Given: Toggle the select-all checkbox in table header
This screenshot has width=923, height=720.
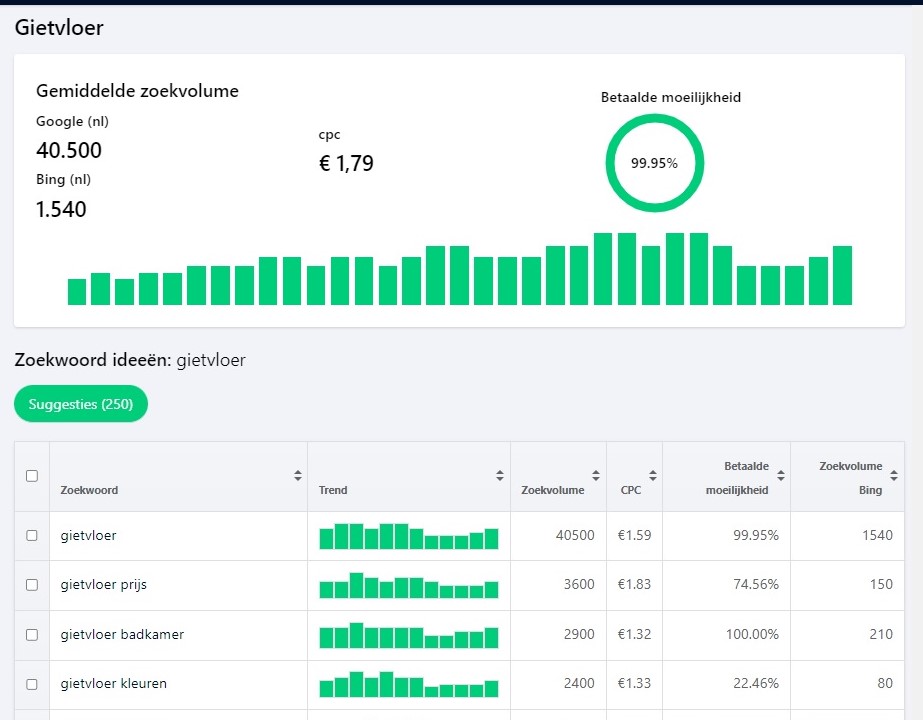Looking at the screenshot, I should pyautogui.click(x=32, y=476).
